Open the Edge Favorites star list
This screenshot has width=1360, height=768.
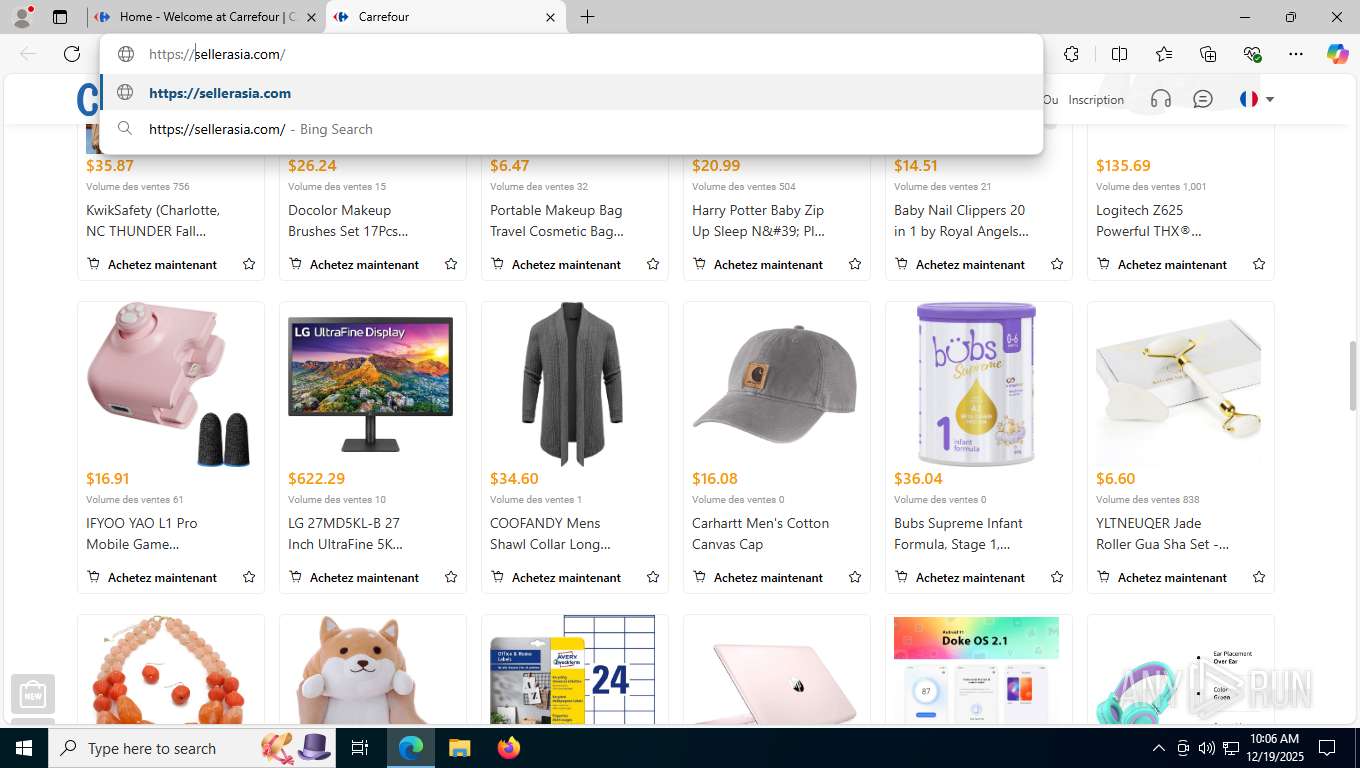tap(1164, 54)
